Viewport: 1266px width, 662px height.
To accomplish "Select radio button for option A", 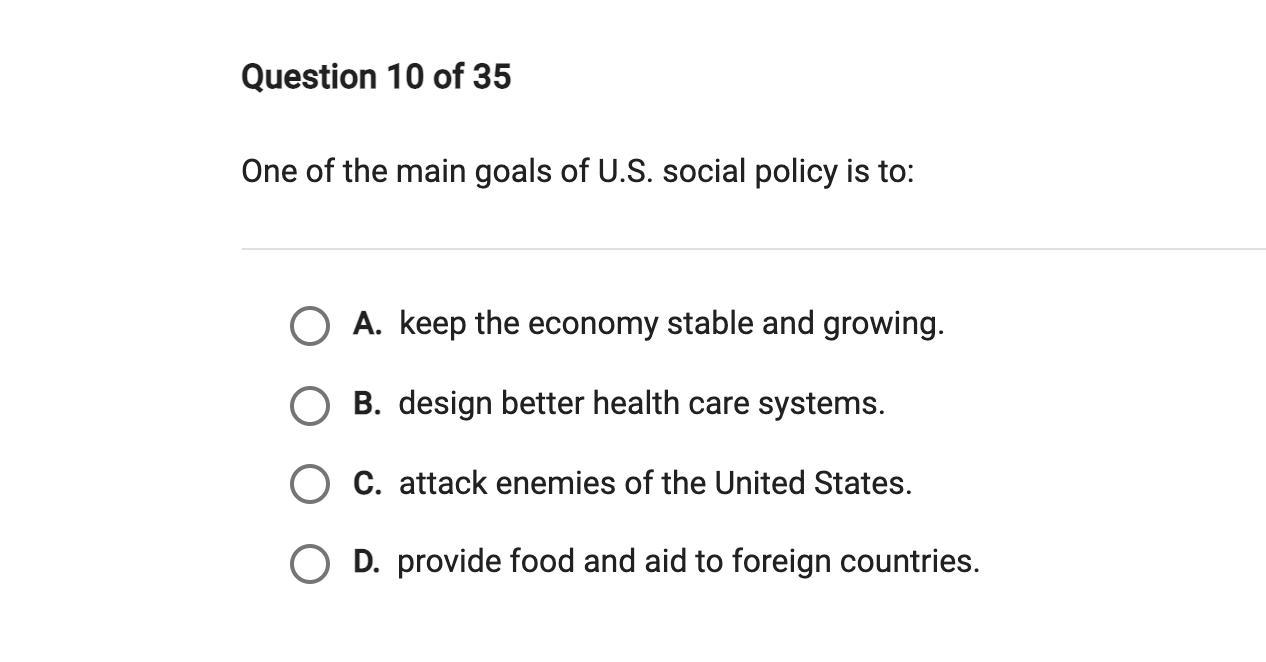I will point(309,326).
